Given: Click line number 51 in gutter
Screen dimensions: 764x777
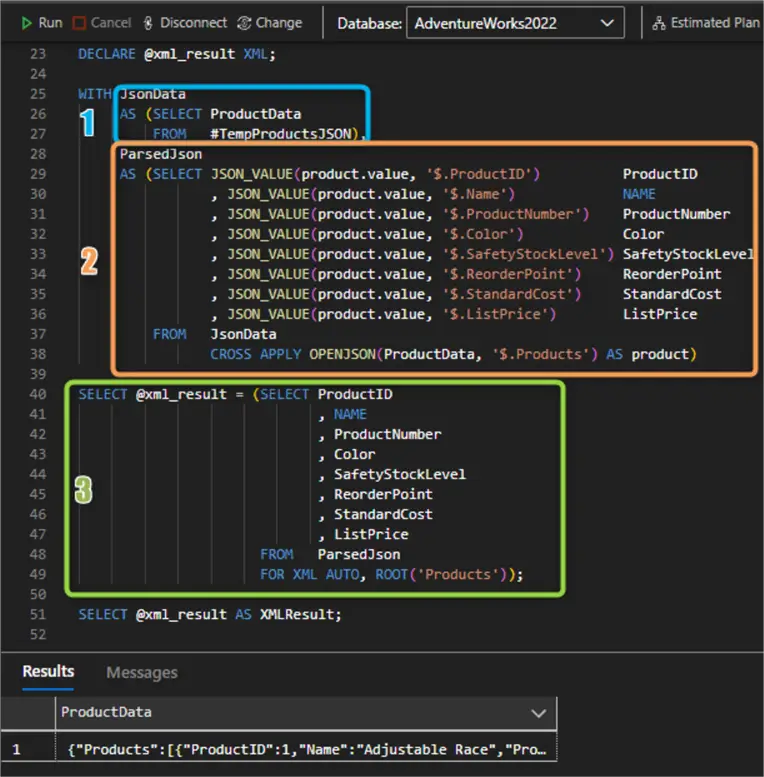Looking at the screenshot, I should pos(38,614).
